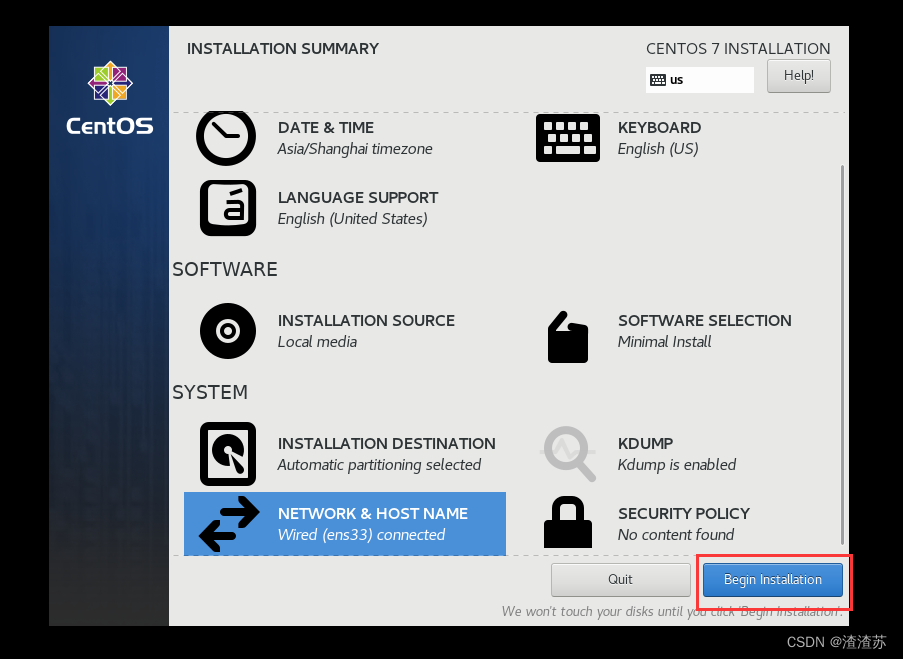Open Date & Time clock icon

pos(226,138)
